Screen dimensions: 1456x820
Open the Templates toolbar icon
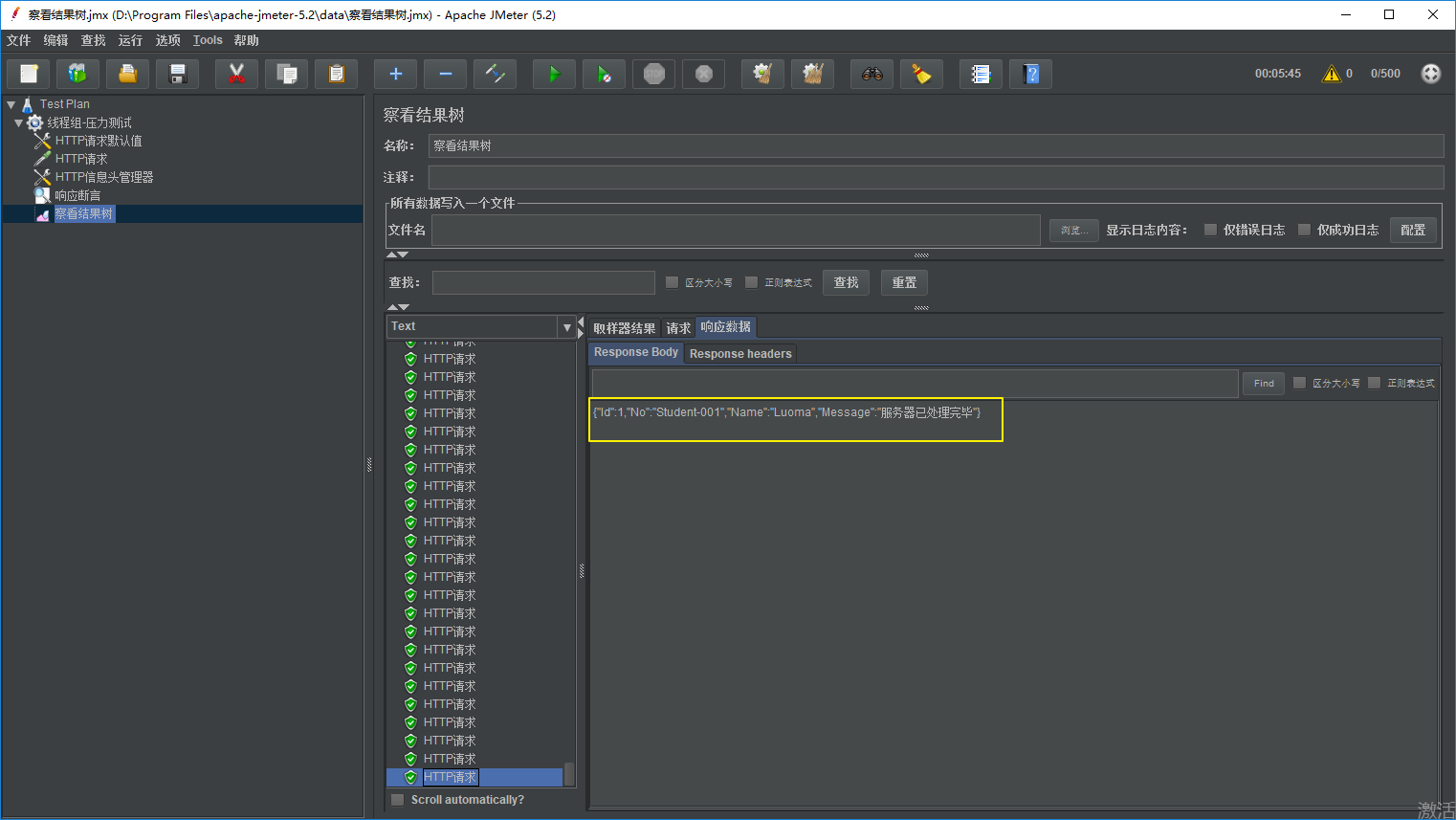[77, 74]
